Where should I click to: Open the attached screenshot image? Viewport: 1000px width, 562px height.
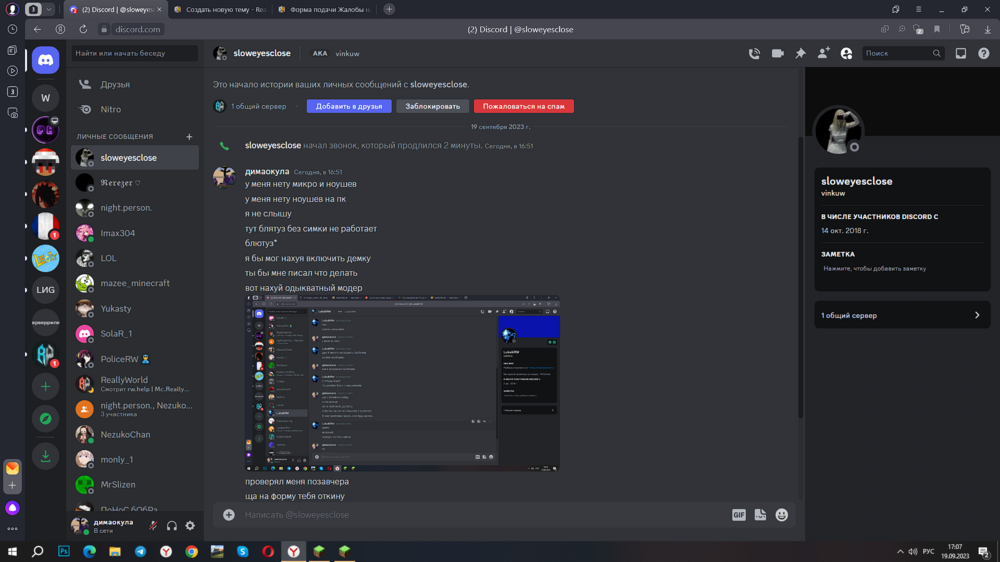tap(402, 383)
